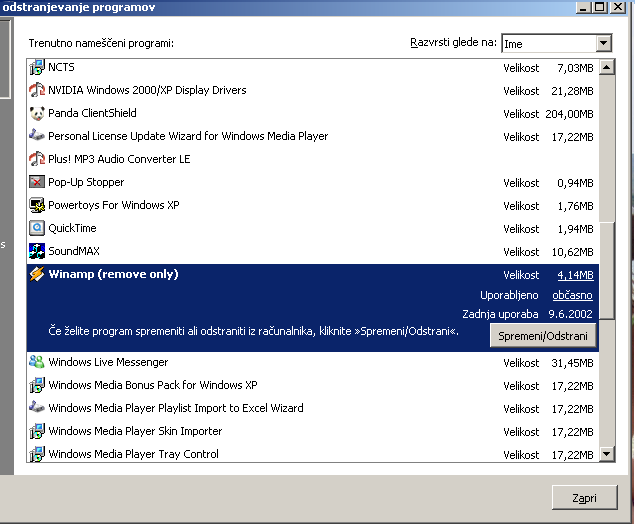Click the Plus! MP3 Audio Converter icon
The image size is (635, 526).
[x=37, y=159]
